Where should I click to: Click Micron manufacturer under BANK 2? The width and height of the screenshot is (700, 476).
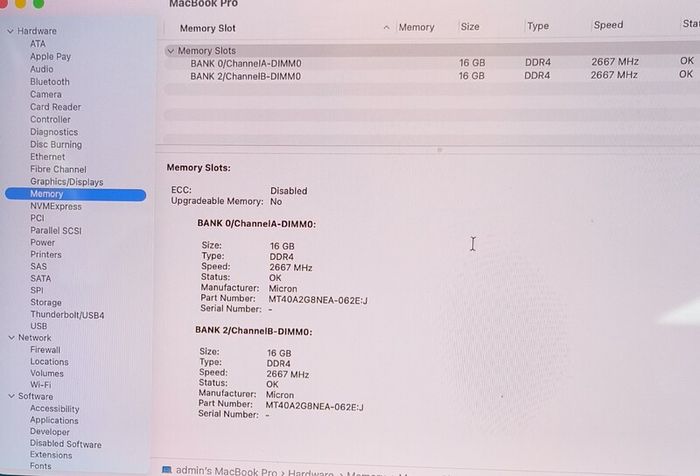[x=280, y=395]
